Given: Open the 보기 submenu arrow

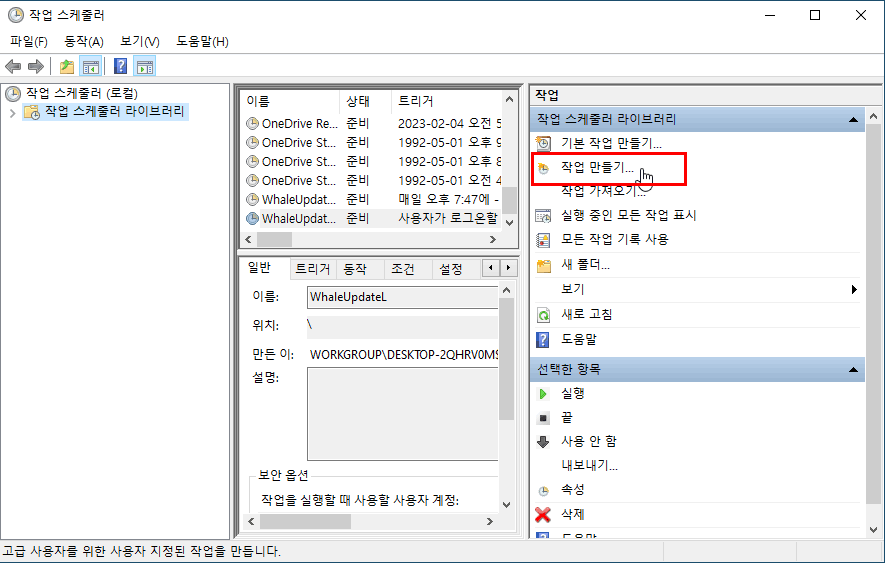Looking at the screenshot, I should coord(854,290).
